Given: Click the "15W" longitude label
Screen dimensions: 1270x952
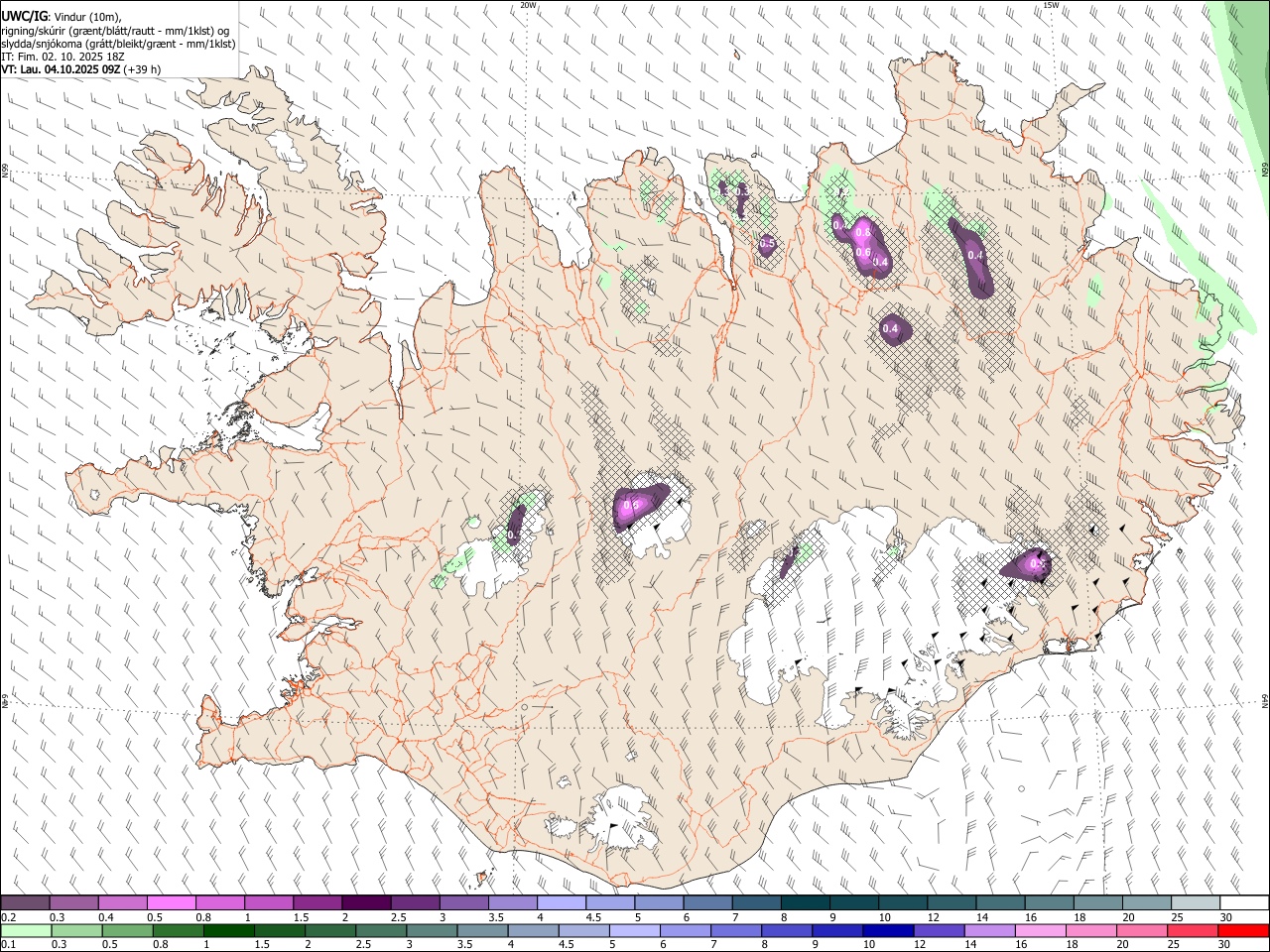Looking at the screenshot, I should (1051, 5).
